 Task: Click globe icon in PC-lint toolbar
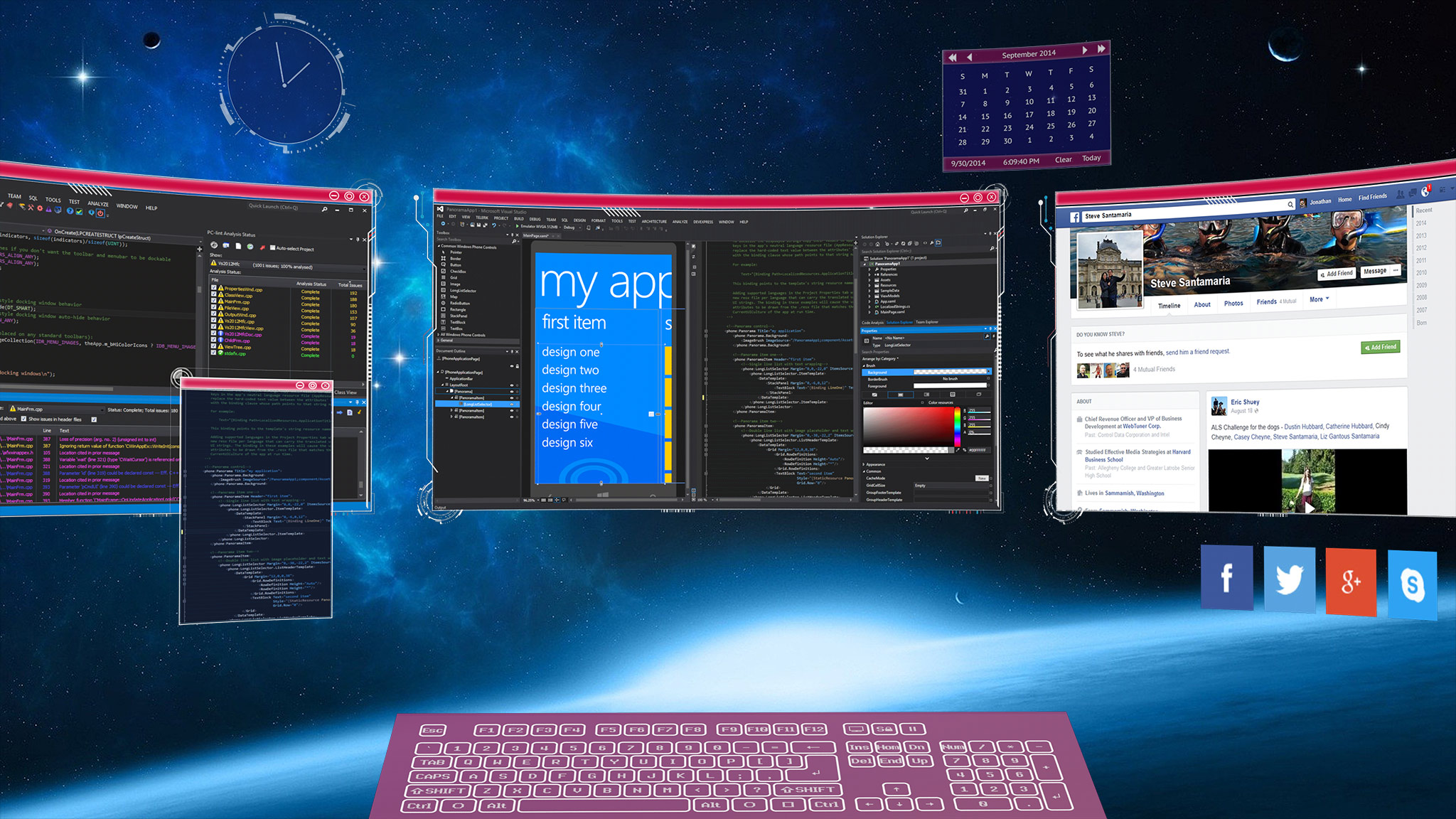click(x=250, y=247)
